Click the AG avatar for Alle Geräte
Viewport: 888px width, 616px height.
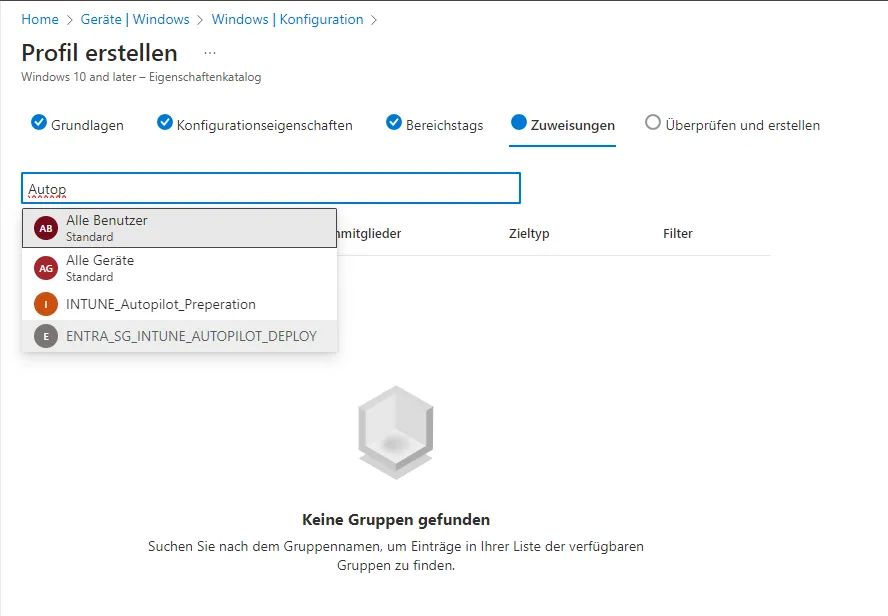[46, 268]
